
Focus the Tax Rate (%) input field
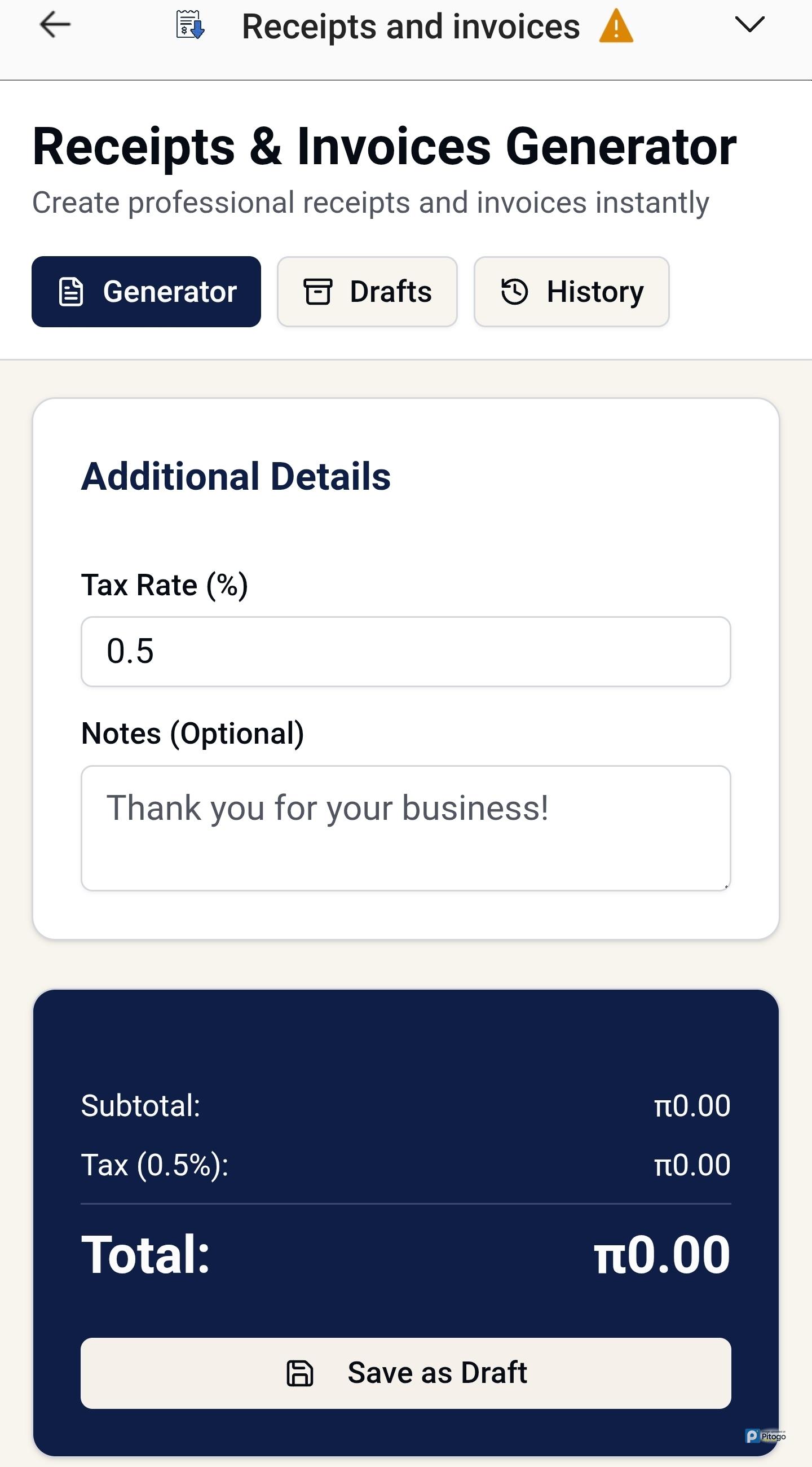405,652
